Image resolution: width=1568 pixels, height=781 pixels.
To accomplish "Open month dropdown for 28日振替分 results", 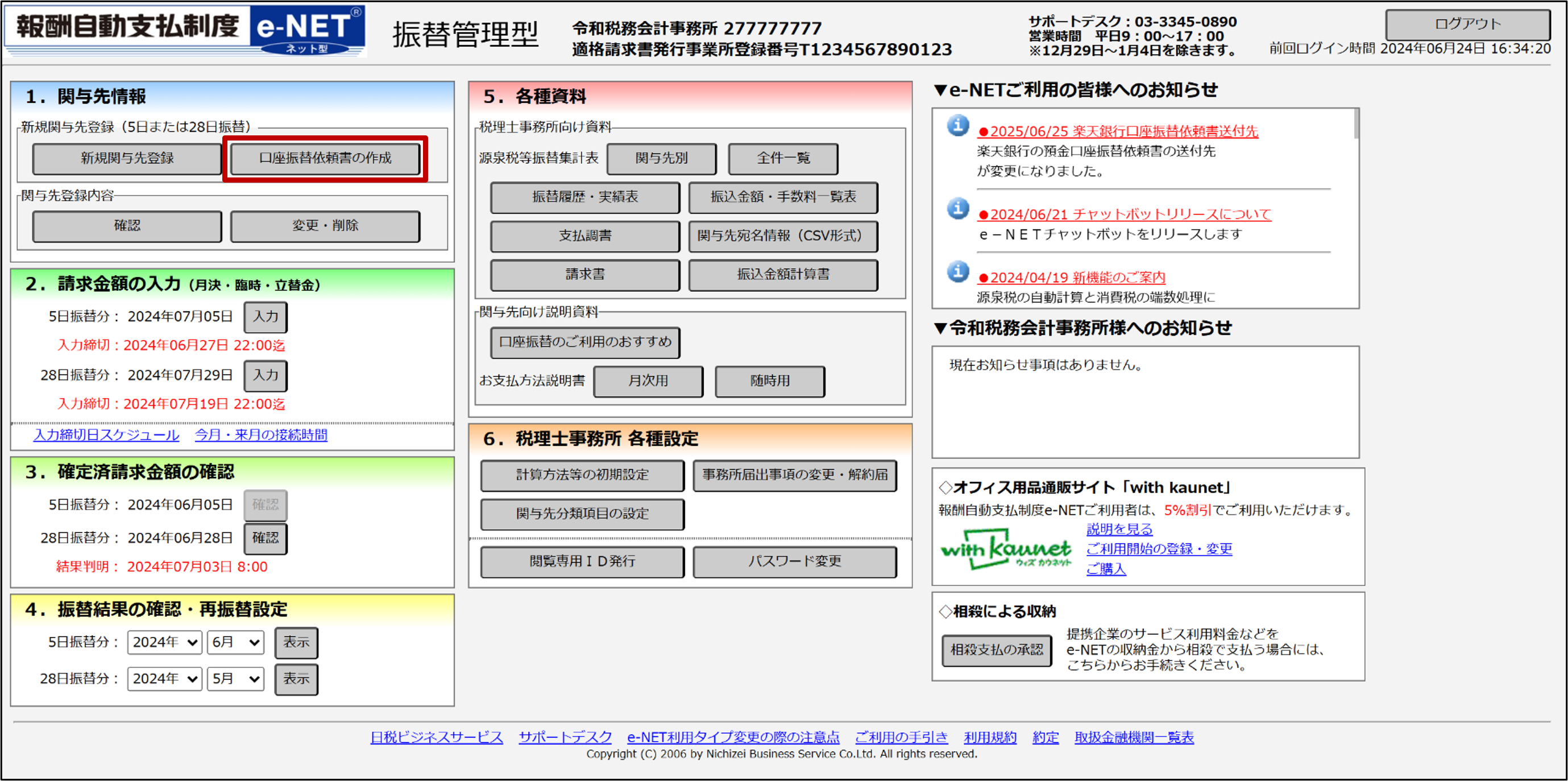I will click(x=235, y=679).
